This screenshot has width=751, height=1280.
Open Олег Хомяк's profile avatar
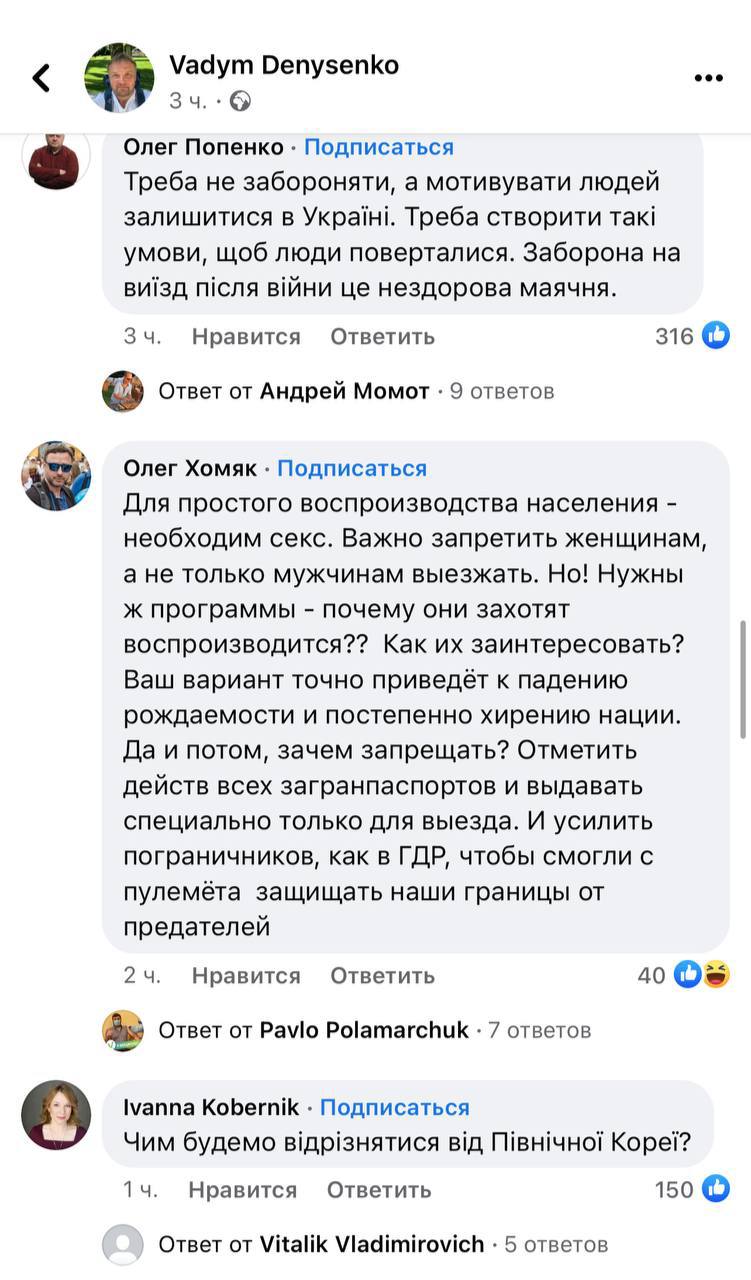pyautogui.click(x=56, y=475)
